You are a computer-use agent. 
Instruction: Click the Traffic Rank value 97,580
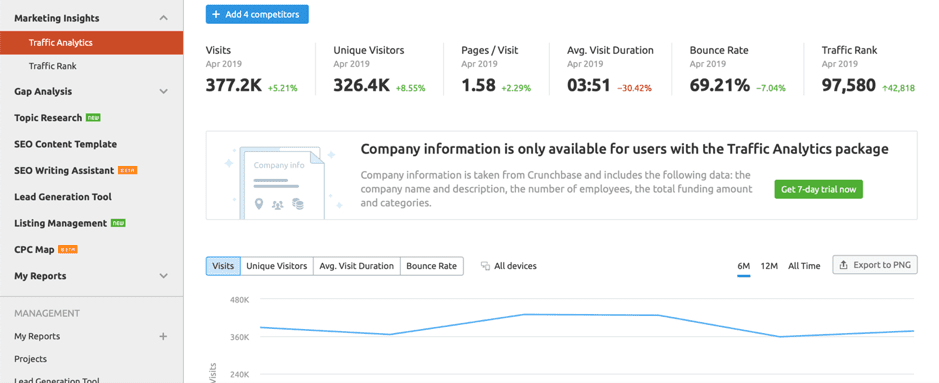pos(849,86)
